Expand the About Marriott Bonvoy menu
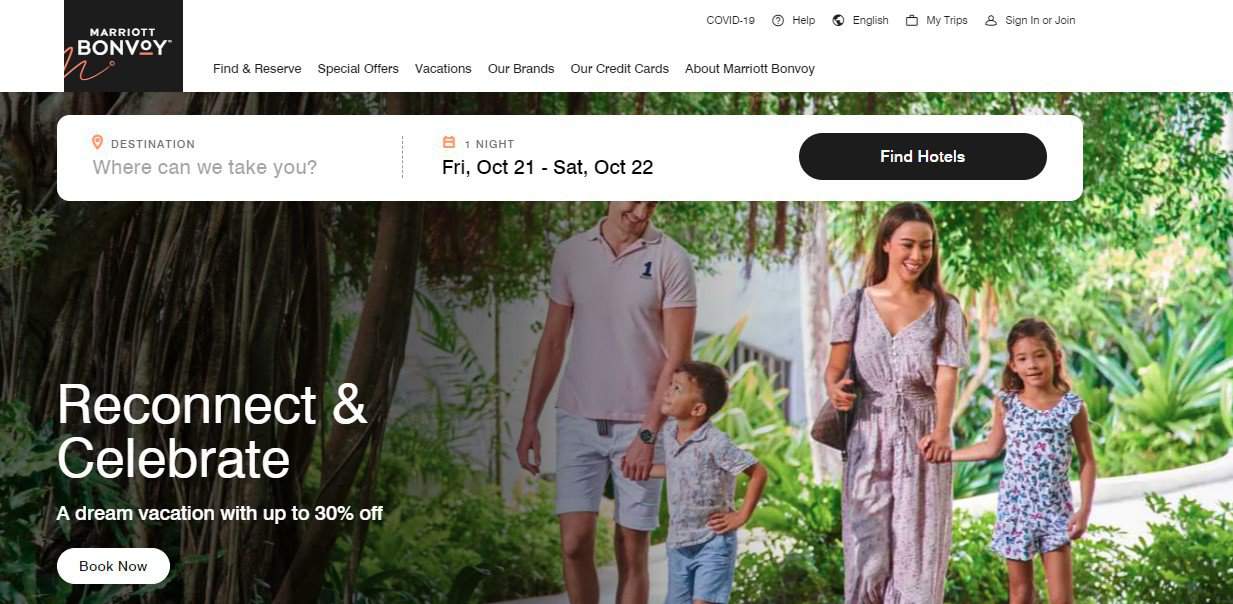This screenshot has height=604, width=1233. 750,69
